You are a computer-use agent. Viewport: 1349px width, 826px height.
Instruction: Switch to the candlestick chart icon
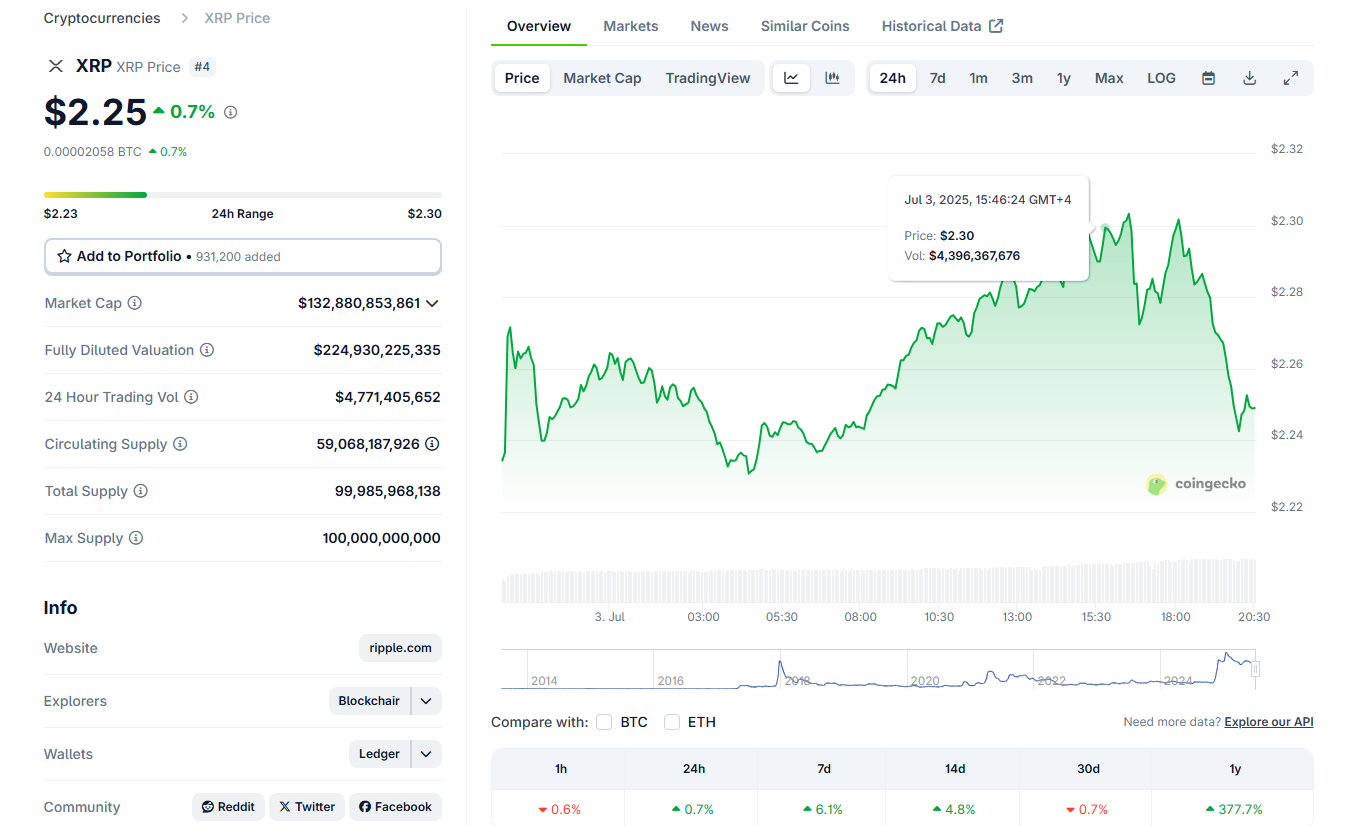832,78
